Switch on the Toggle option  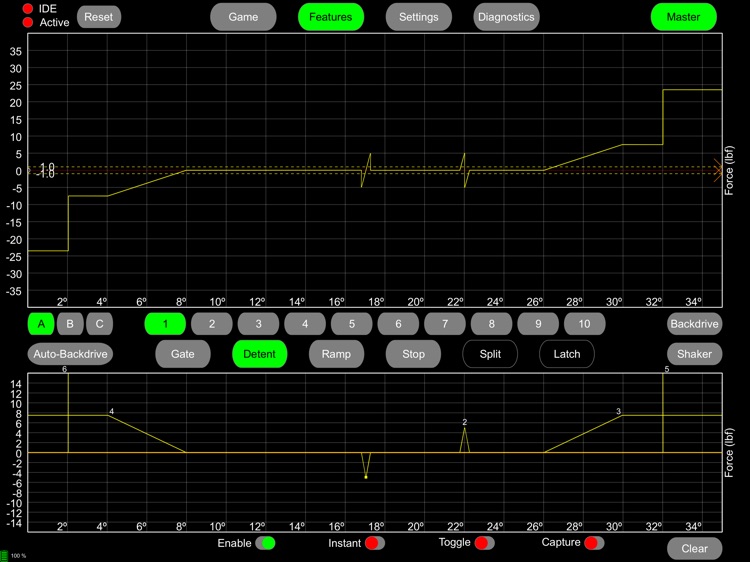485,543
